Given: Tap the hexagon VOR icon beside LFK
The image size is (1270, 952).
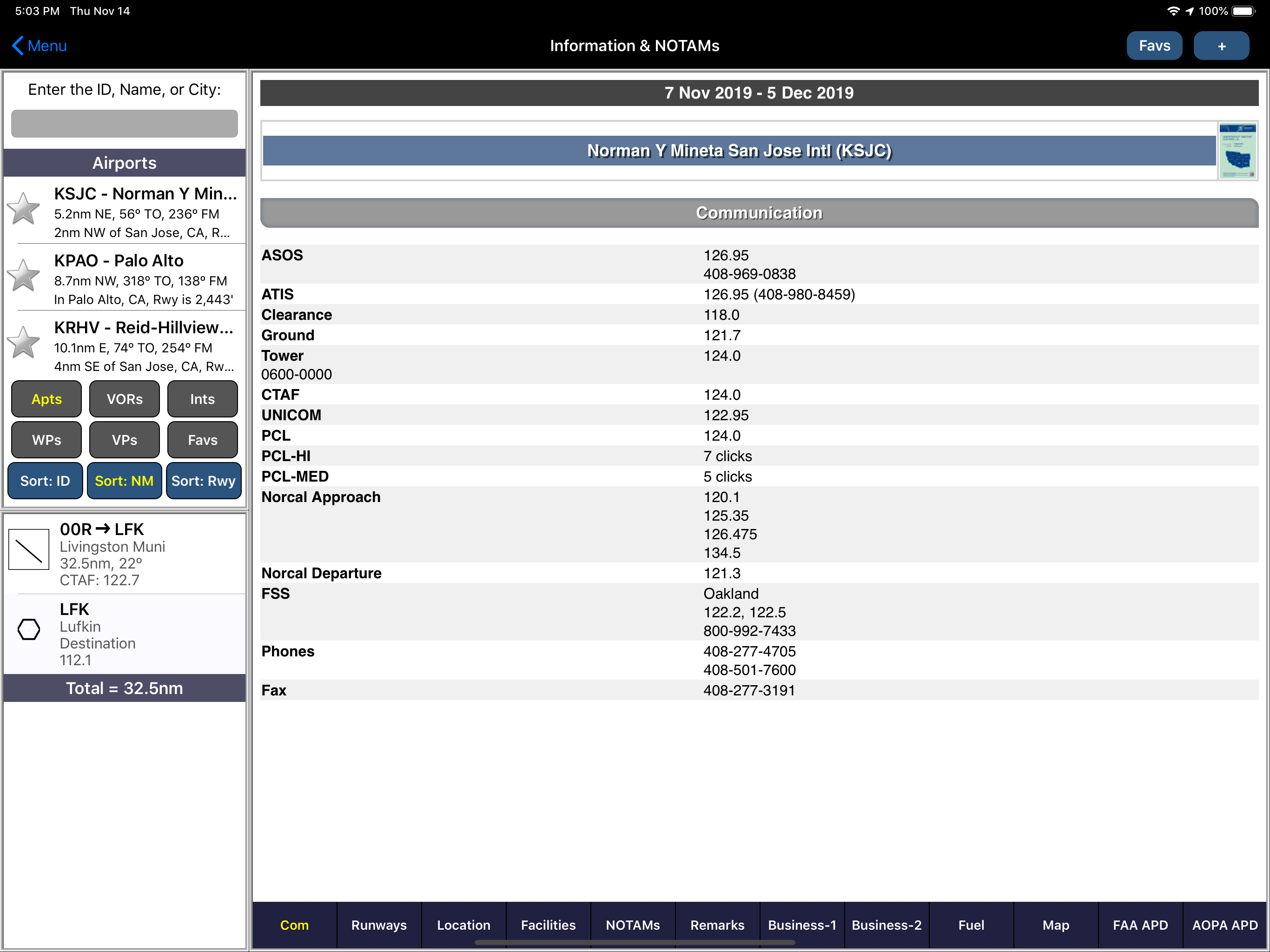Looking at the screenshot, I should [x=29, y=629].
